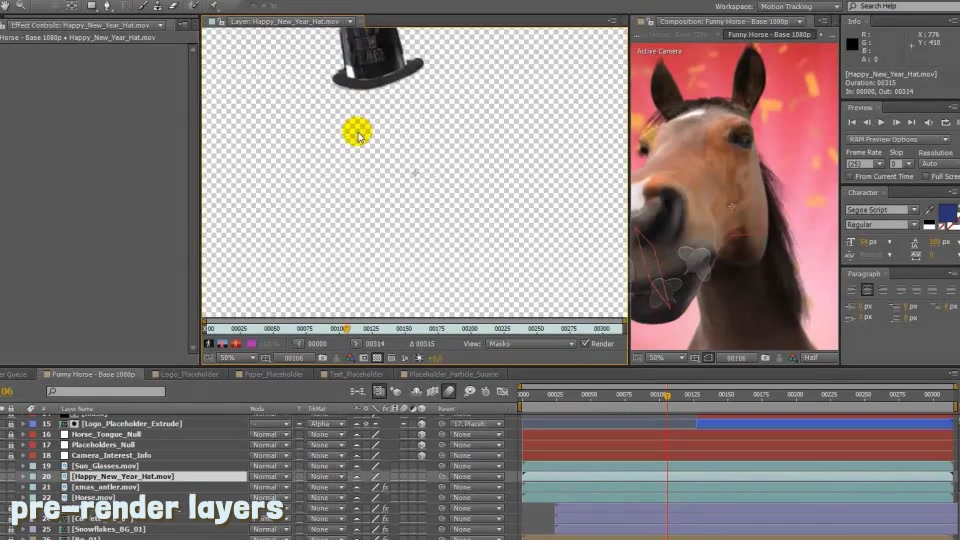Open composition mini-flowchart in timeline
This screenshot has height=540, width=960.
(357, 391)
